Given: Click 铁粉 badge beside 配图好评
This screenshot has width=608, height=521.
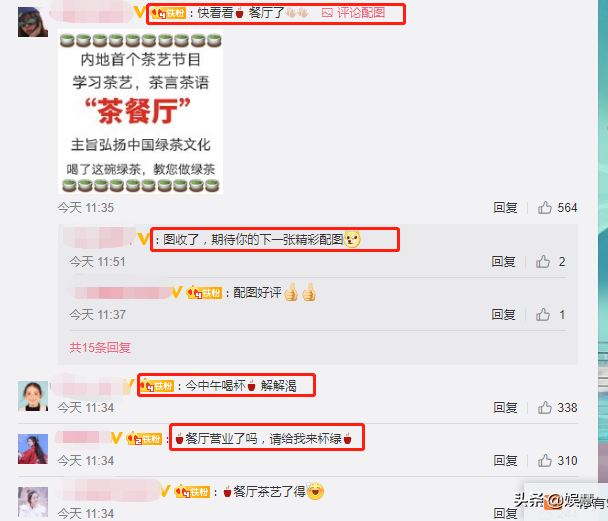Looking at the screenshot, I should tap(204, 293).
